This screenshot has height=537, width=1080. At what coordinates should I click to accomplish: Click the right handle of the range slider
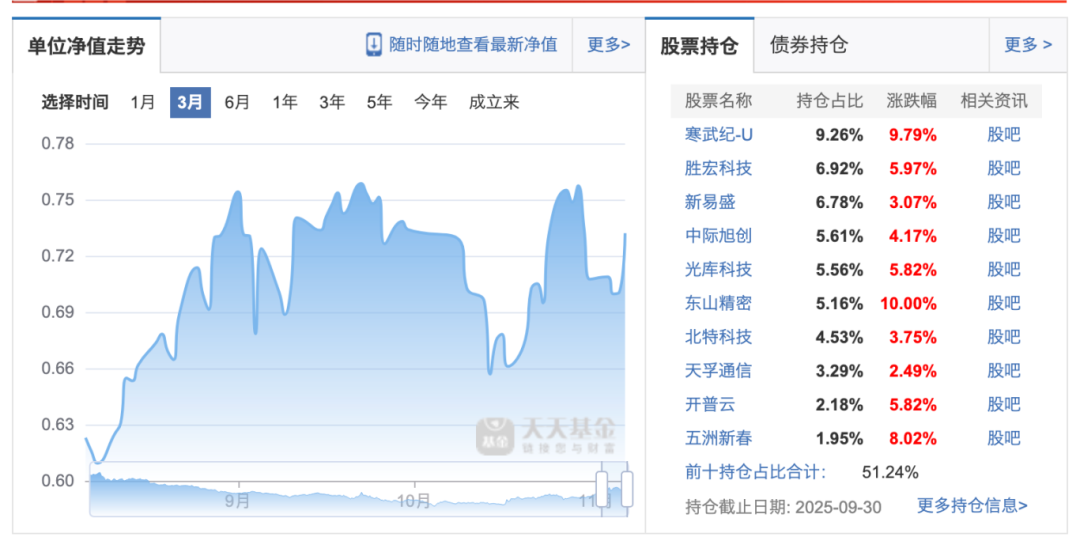coord(627,489)
